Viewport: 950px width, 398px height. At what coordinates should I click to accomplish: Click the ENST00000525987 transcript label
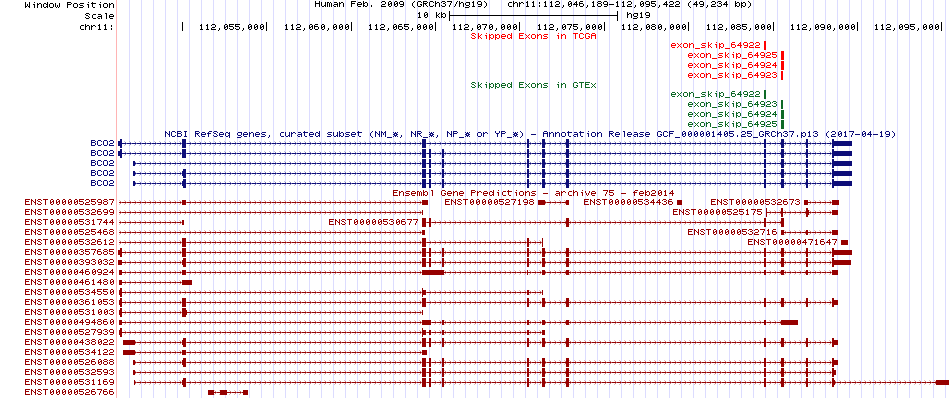coord(70,202)
